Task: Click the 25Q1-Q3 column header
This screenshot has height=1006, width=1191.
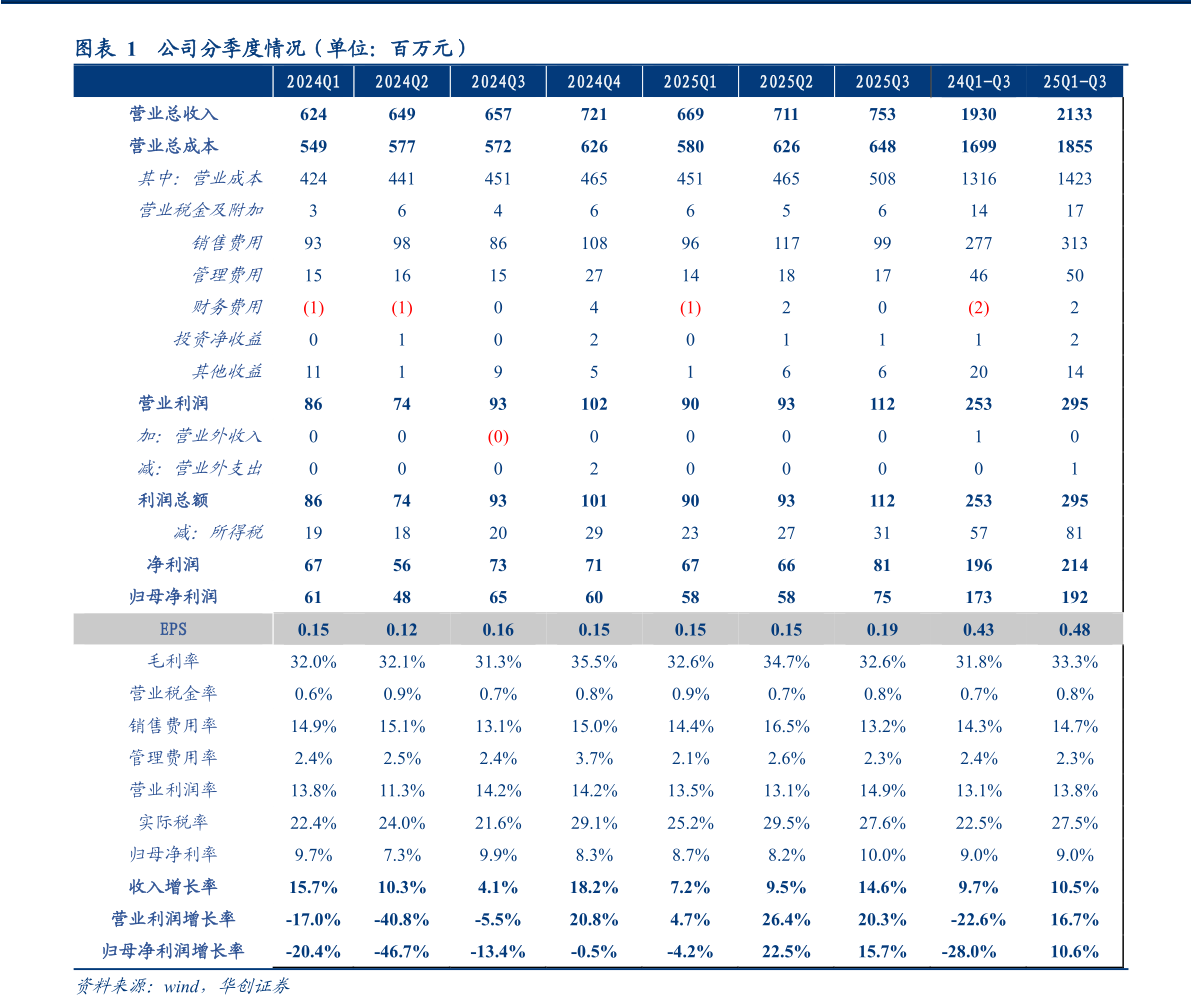Action: [1074, 82]
